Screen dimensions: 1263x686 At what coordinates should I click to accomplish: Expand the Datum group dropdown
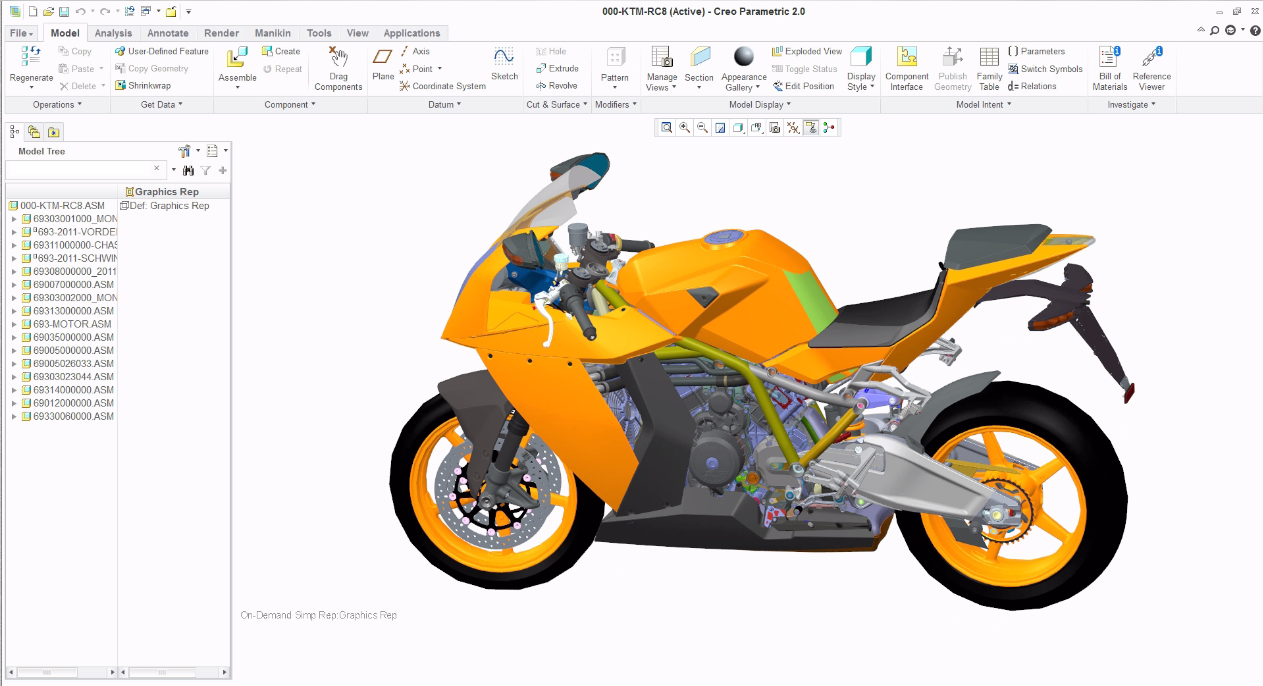(445, 104)
